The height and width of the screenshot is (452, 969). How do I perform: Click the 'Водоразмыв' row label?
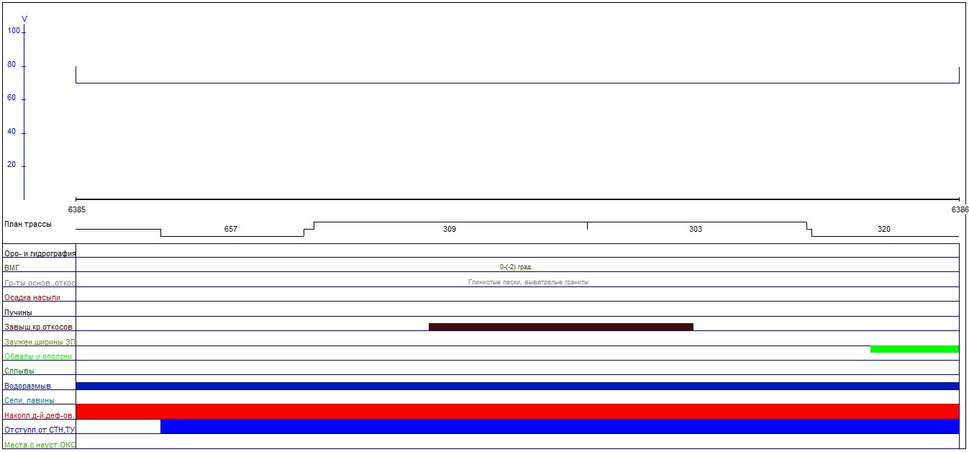pos(27,386)
